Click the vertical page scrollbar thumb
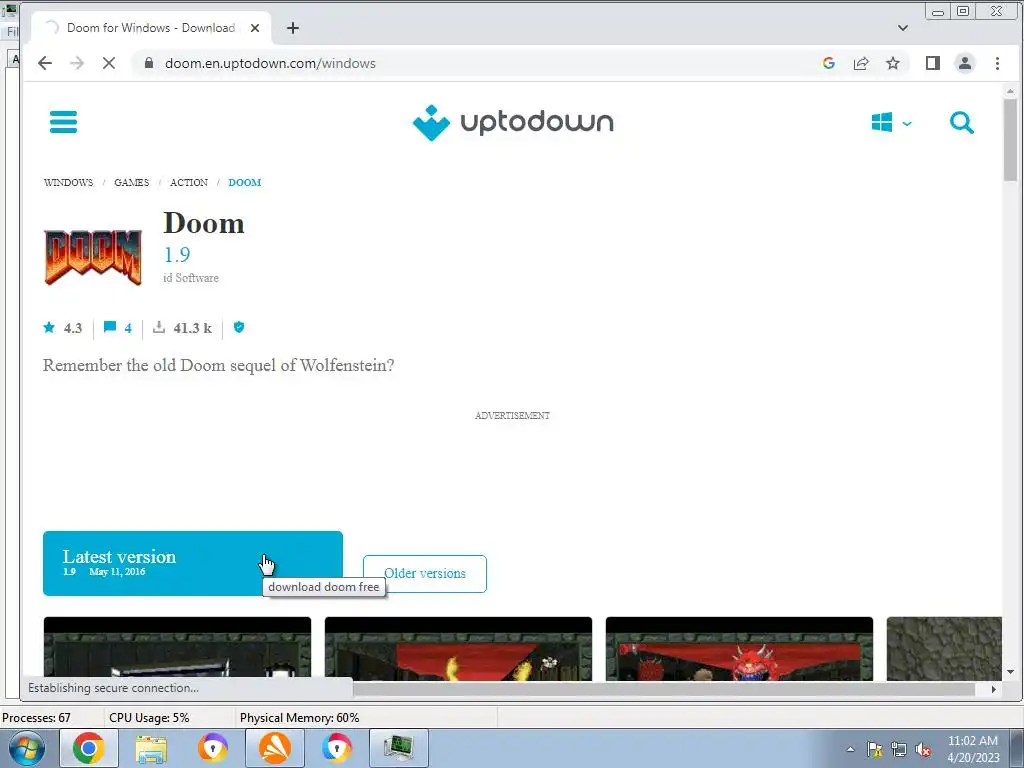 pyautogui.click(x=1010, y=140)
